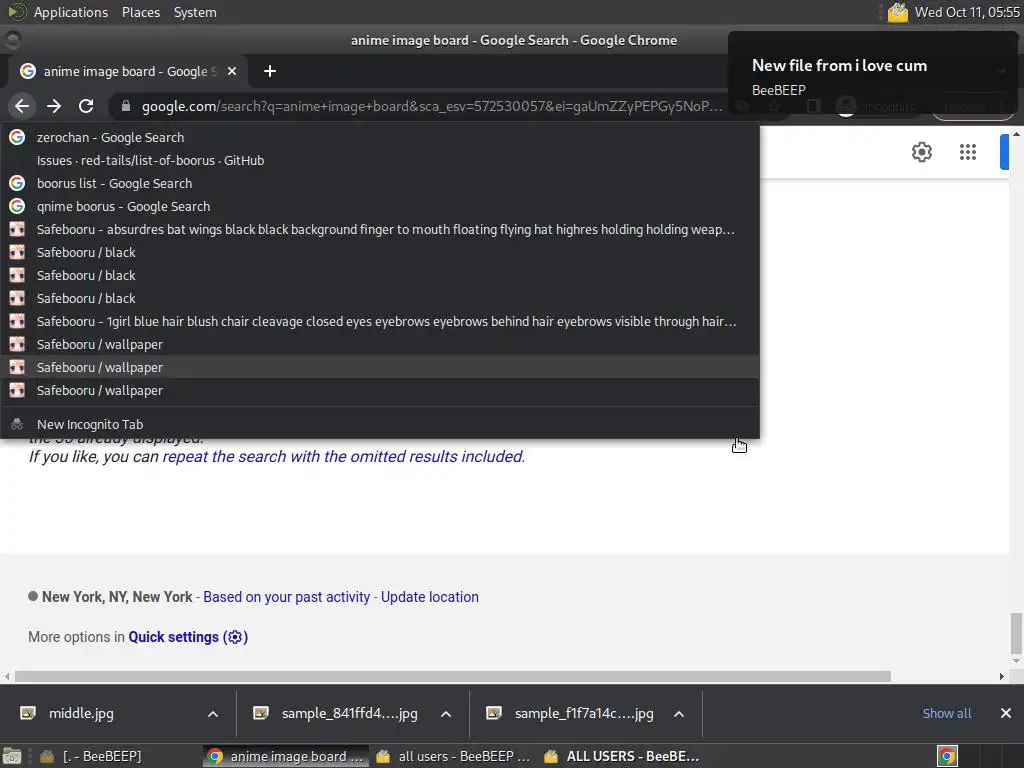Viewport: 1024px width, 768px height.
Task: Click Based on your past activity link
Action: [x=287, y=597]
